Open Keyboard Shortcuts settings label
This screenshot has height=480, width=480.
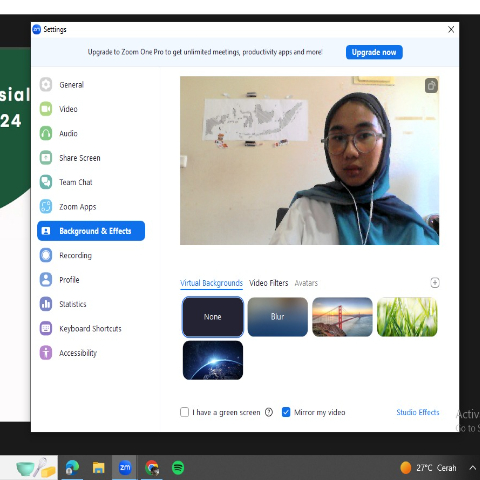coord(90,329)
